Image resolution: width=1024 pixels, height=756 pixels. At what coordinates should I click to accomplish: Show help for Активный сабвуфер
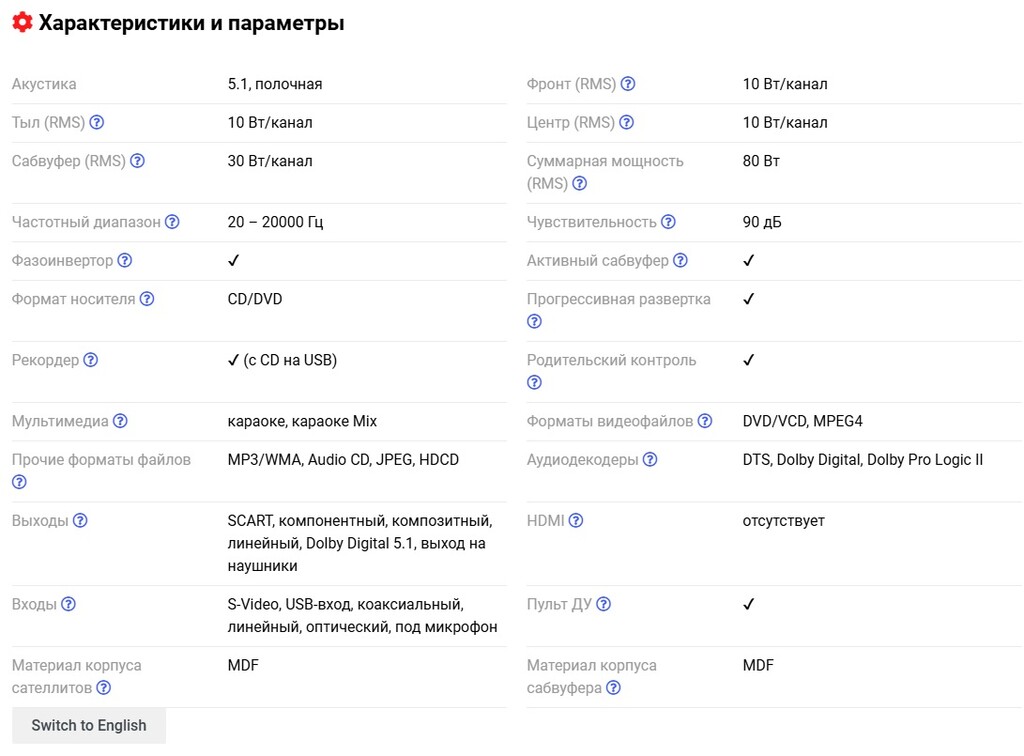[x=681, y=261]
